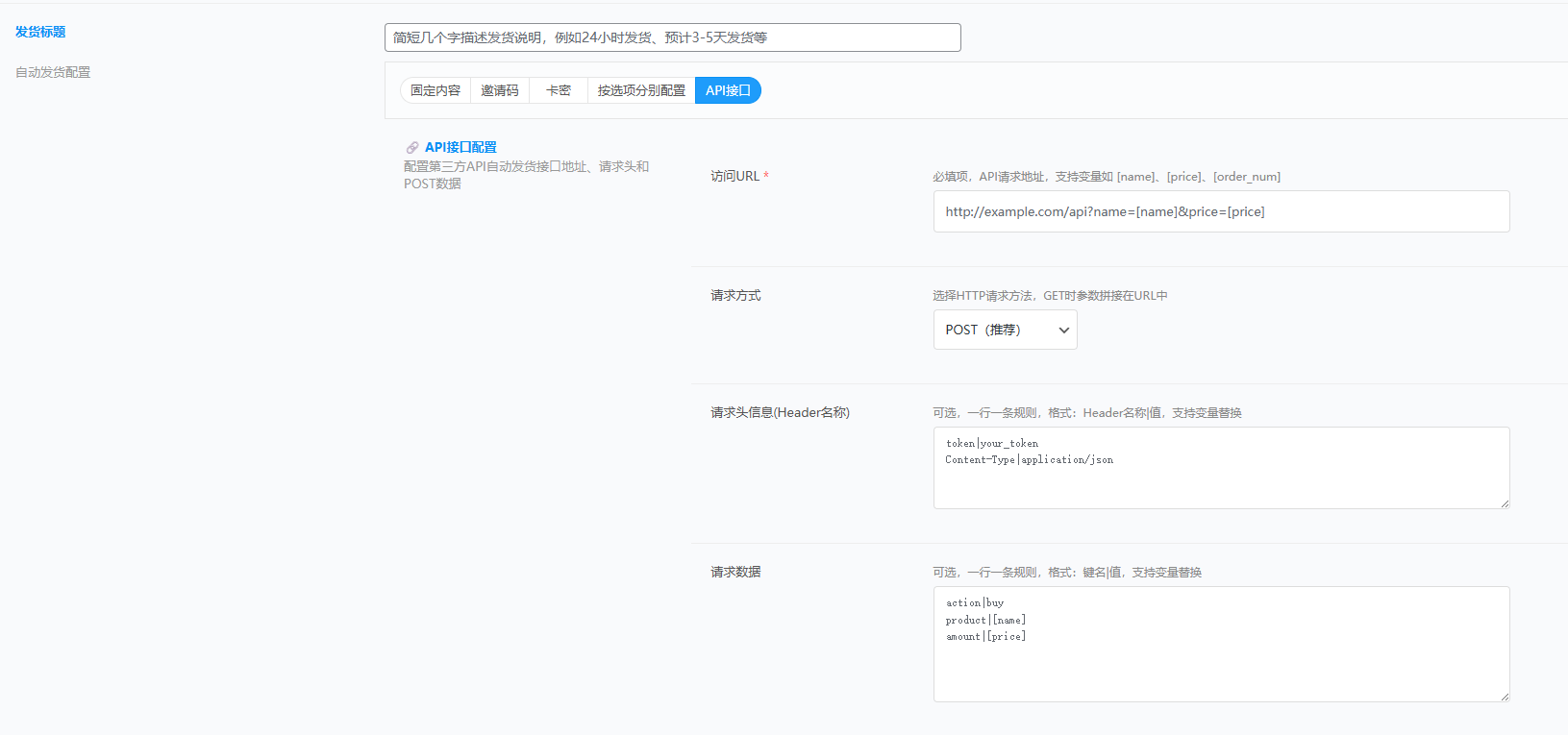Click inside the 请求头信息 textarea
This screenshot has height=735, width=1568.
tap(1221, 468)
